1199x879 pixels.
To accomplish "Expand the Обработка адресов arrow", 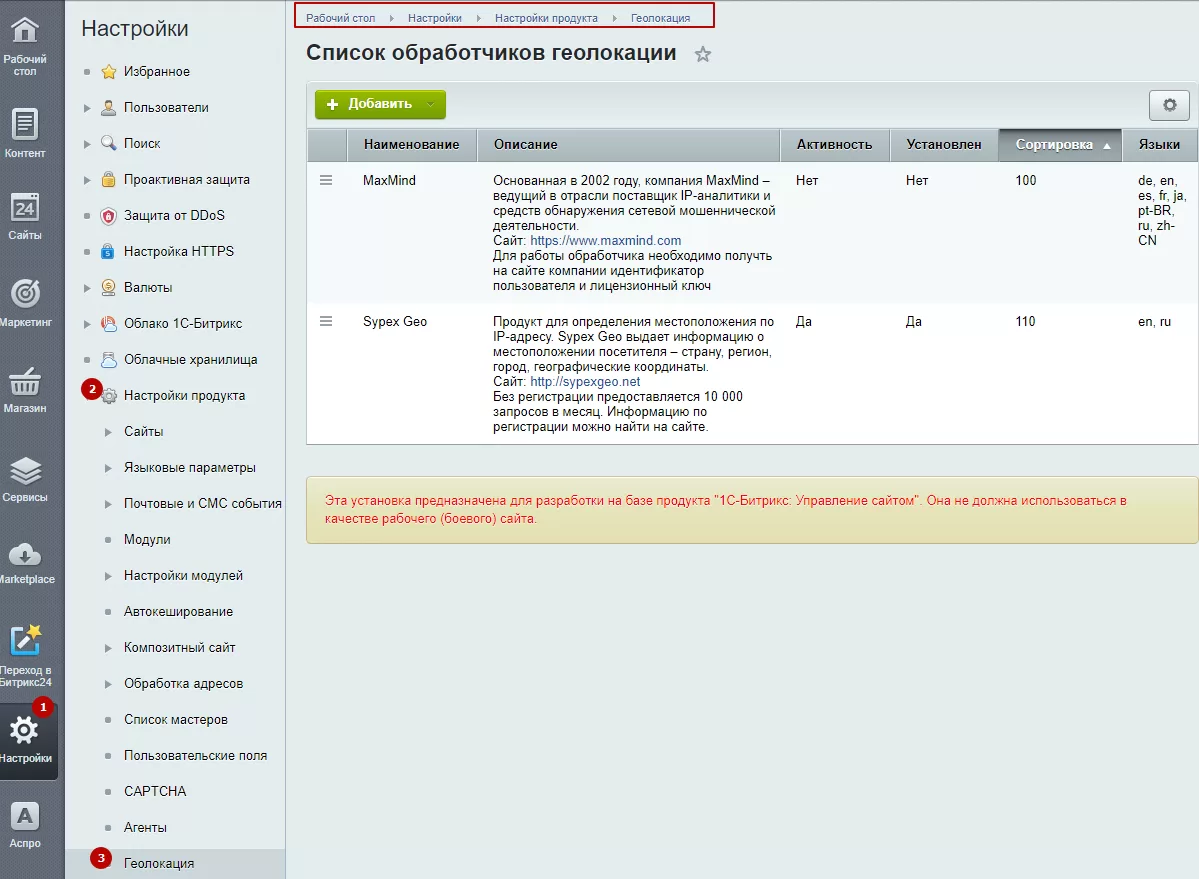I will coord(108,683).
